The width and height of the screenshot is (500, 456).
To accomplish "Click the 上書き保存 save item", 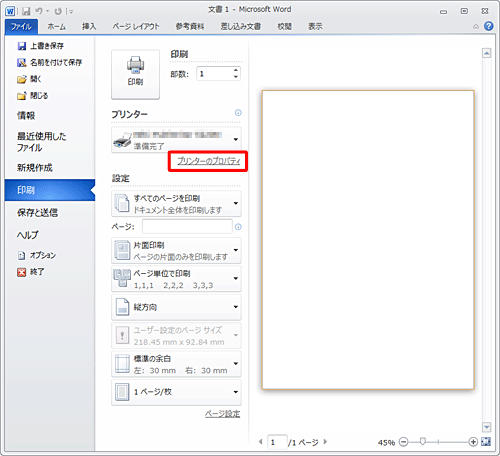I will coord(40,46).
